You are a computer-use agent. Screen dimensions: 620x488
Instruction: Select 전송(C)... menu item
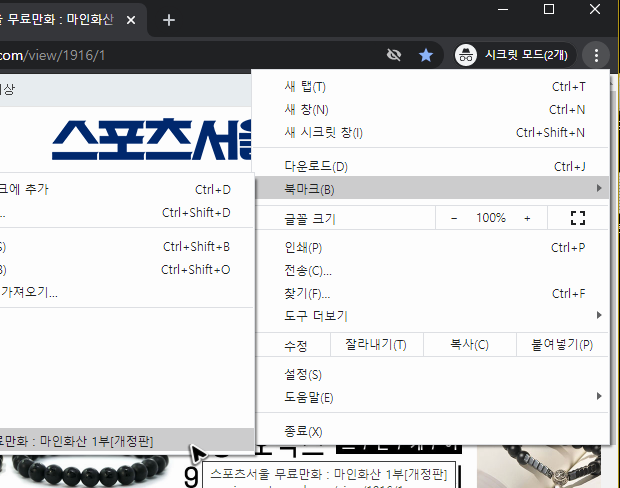[x=432, y=270]
